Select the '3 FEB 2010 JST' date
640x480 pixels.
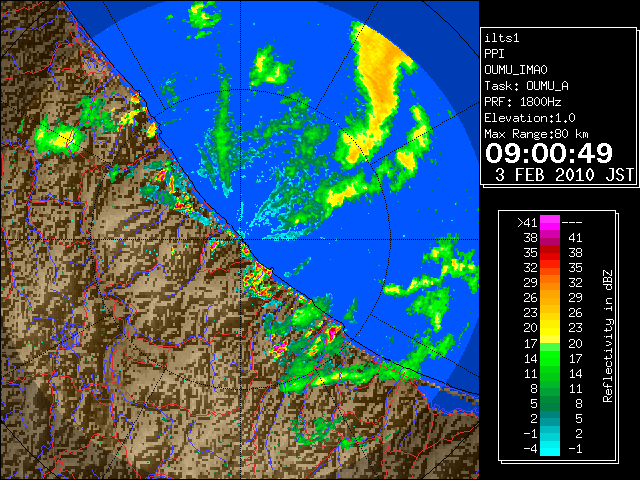tap(564, 175)
